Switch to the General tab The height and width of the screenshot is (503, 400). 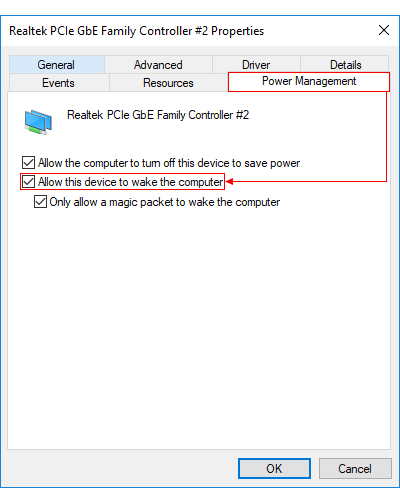click(57, 65)
